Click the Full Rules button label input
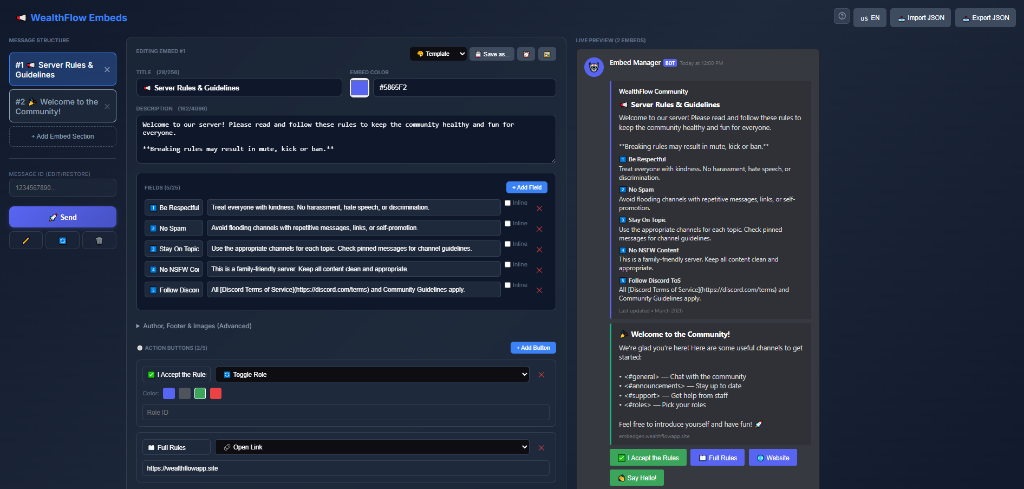Screen dimensions: 1024x489 click(176, 447)
